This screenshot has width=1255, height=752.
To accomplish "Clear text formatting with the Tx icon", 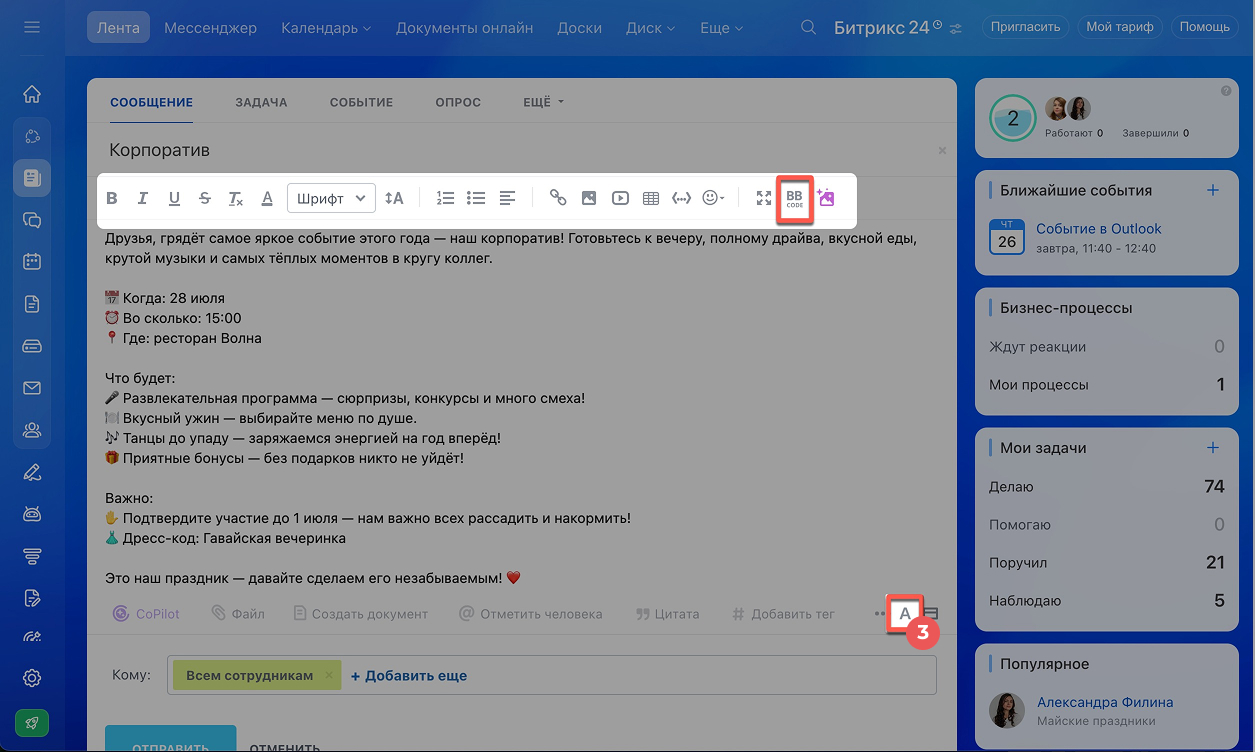I will 236,198.
